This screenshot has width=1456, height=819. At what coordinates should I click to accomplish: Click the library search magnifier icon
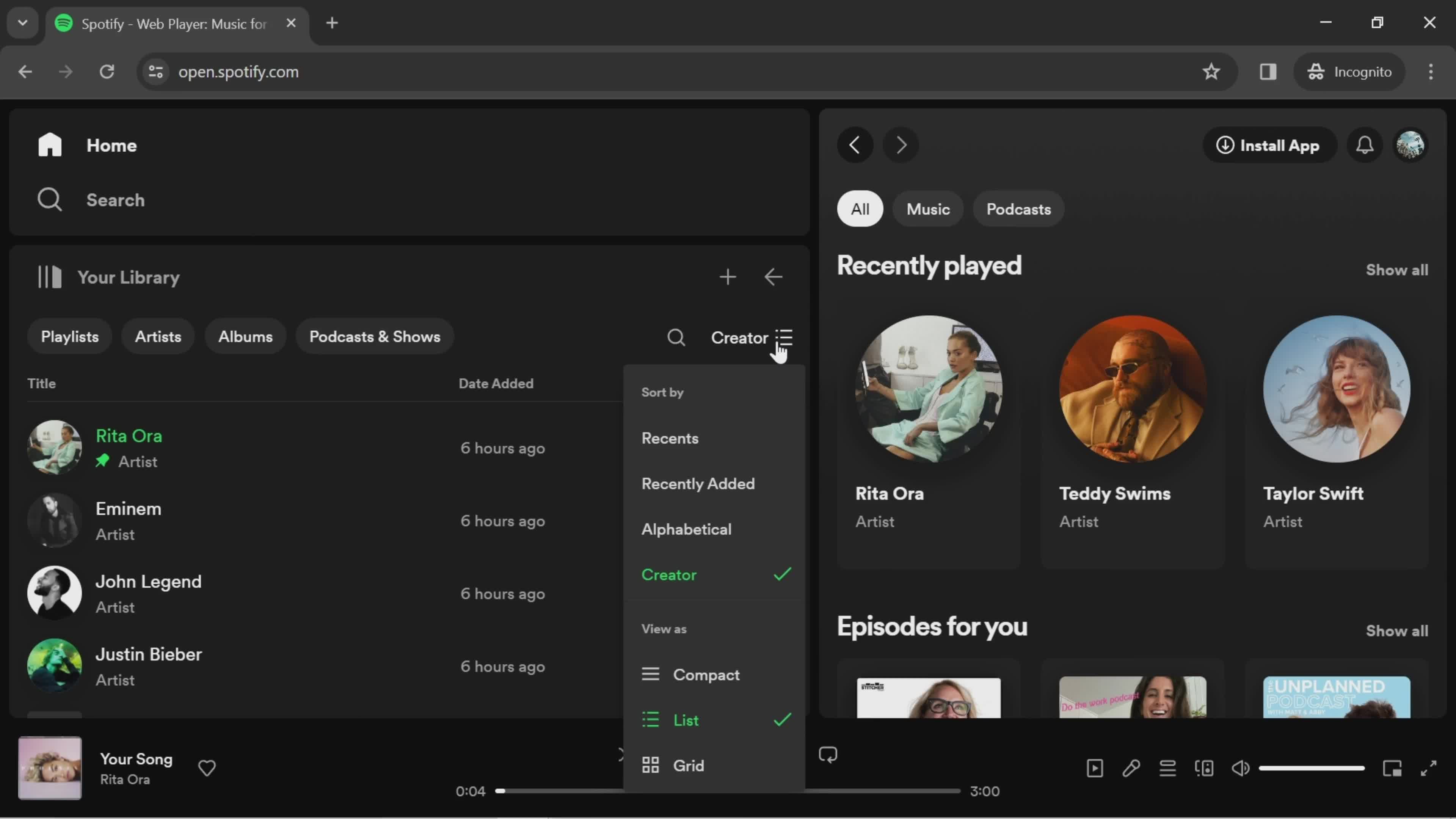676,337
